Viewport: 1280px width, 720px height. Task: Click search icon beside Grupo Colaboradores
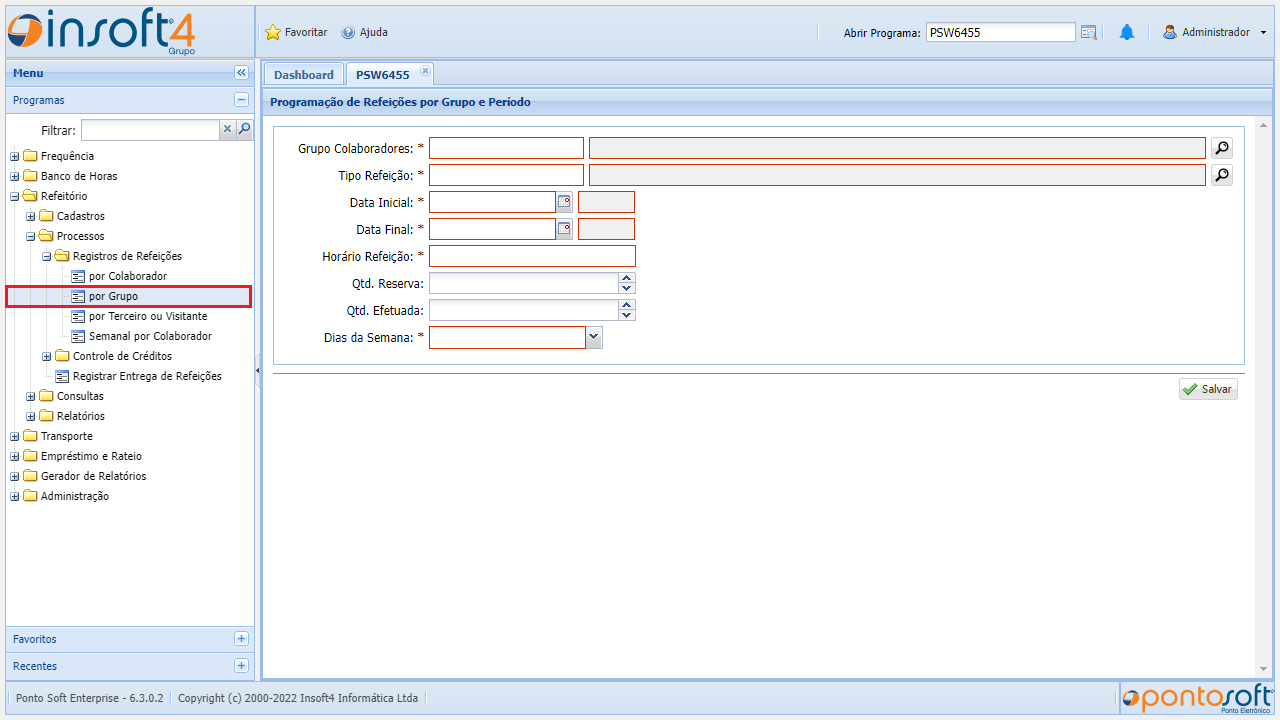(x=1221, y=148)
